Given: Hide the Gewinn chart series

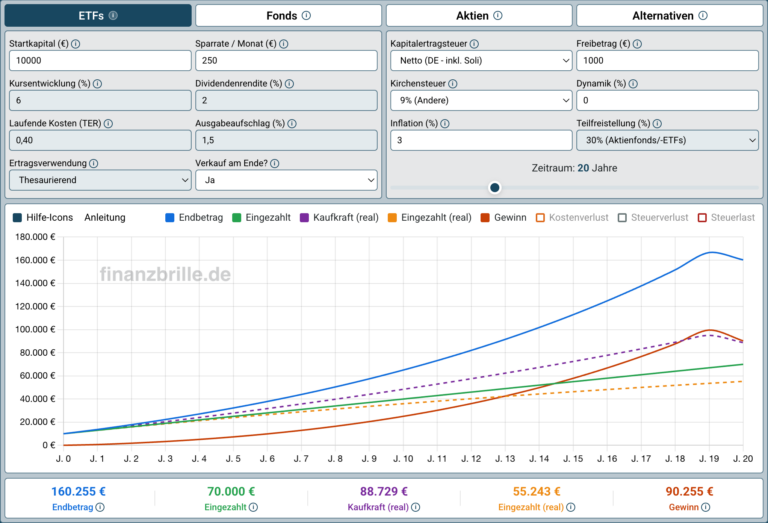Looking at the screenshot, I should coord(503,218).
